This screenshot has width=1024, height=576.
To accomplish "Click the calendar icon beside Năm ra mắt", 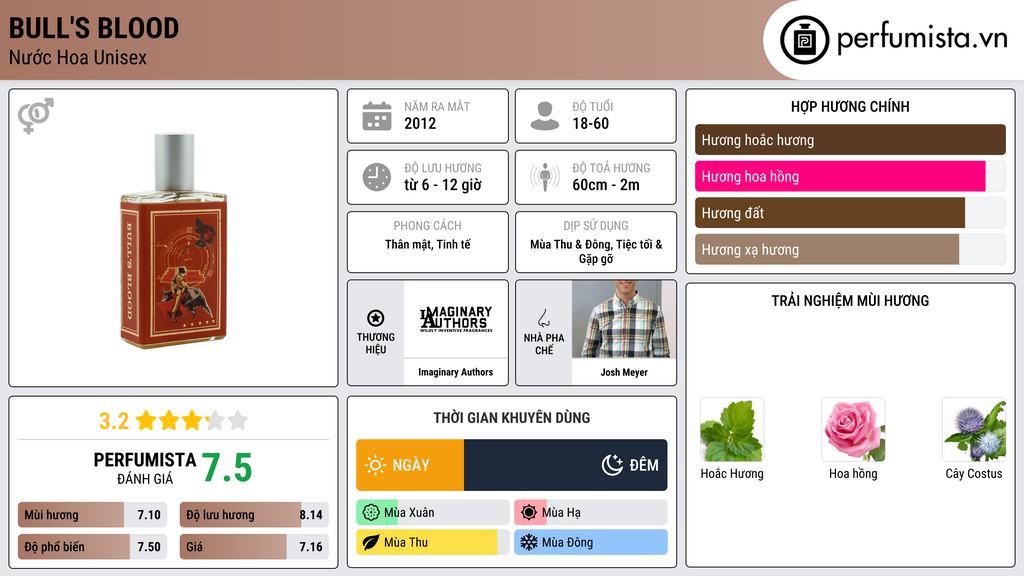I will tap(377, 116).
